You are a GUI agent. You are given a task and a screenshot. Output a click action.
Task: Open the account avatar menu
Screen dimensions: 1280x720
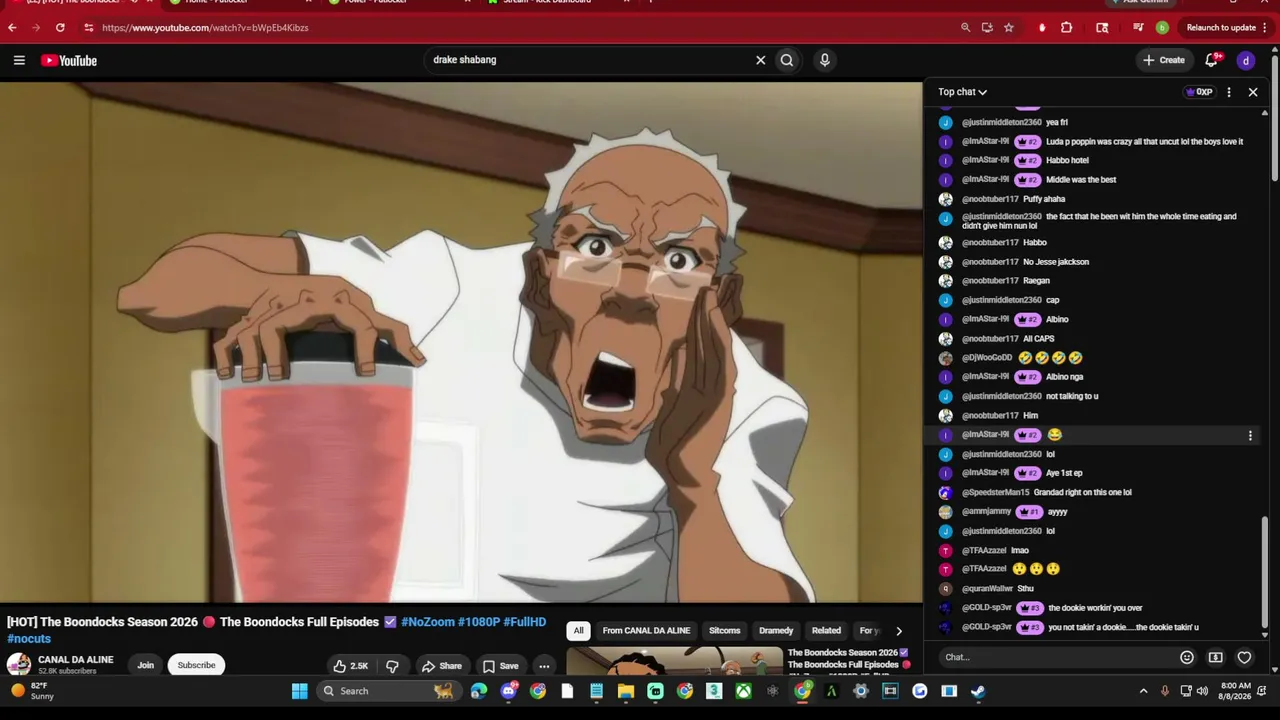click(1246, 61)
